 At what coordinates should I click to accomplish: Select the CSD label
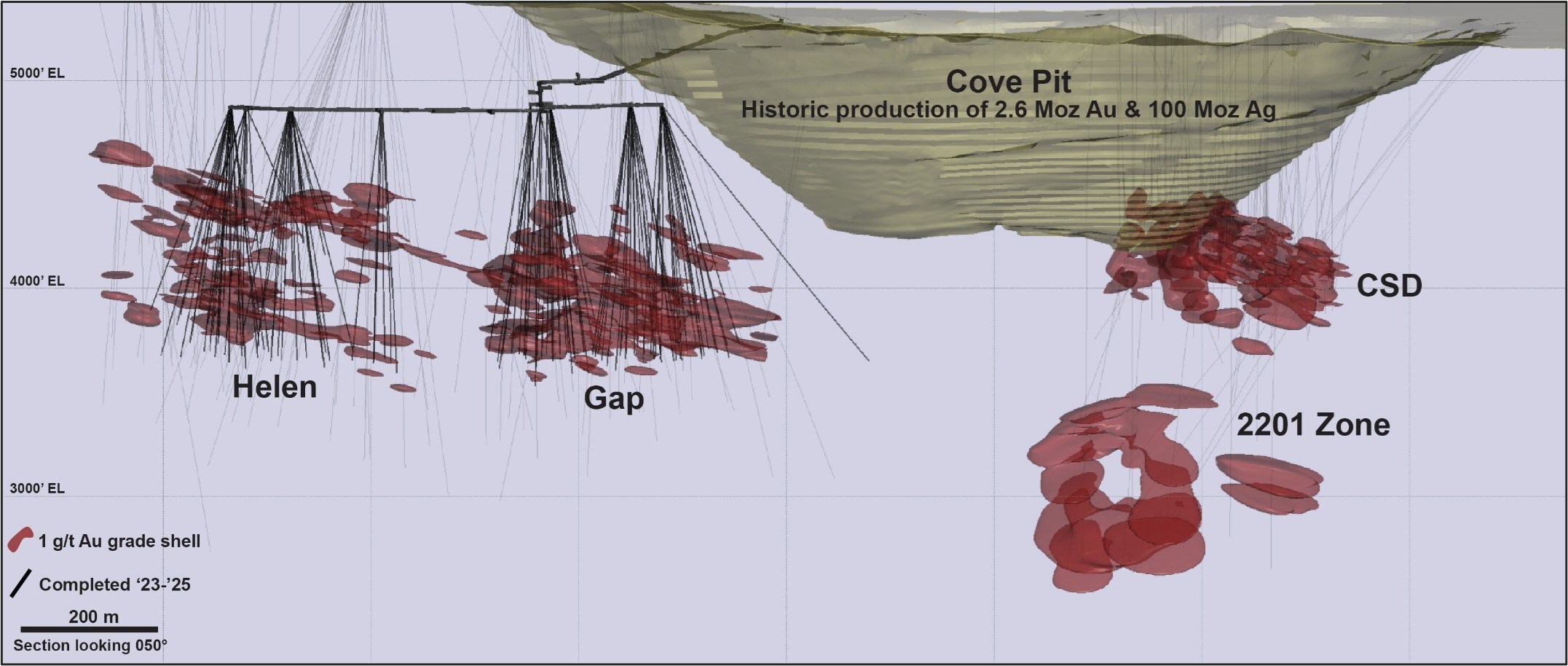click(x=1389, y=286)
